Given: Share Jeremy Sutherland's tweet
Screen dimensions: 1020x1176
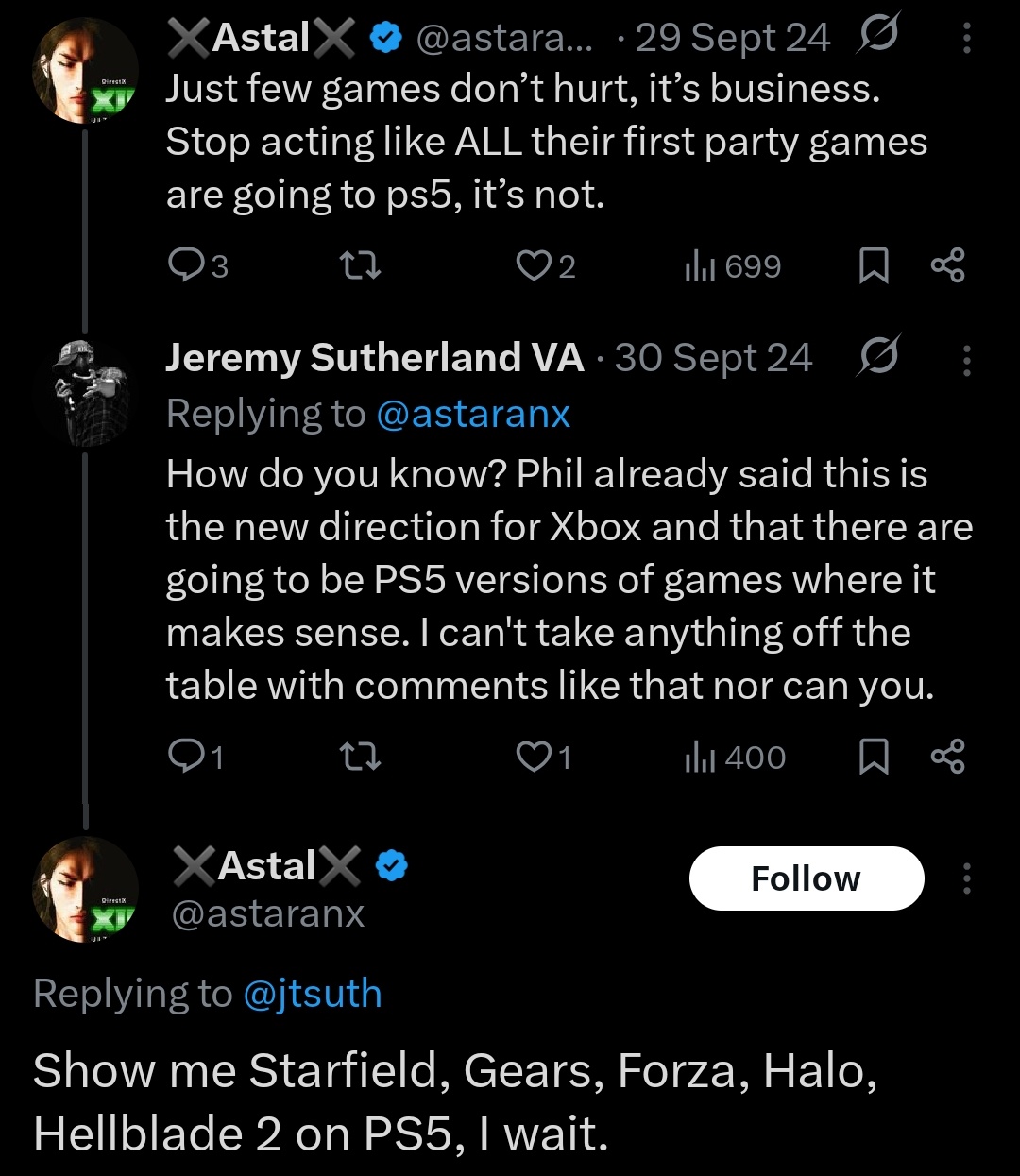Looking at the screenshot, I should coord(947,757).
